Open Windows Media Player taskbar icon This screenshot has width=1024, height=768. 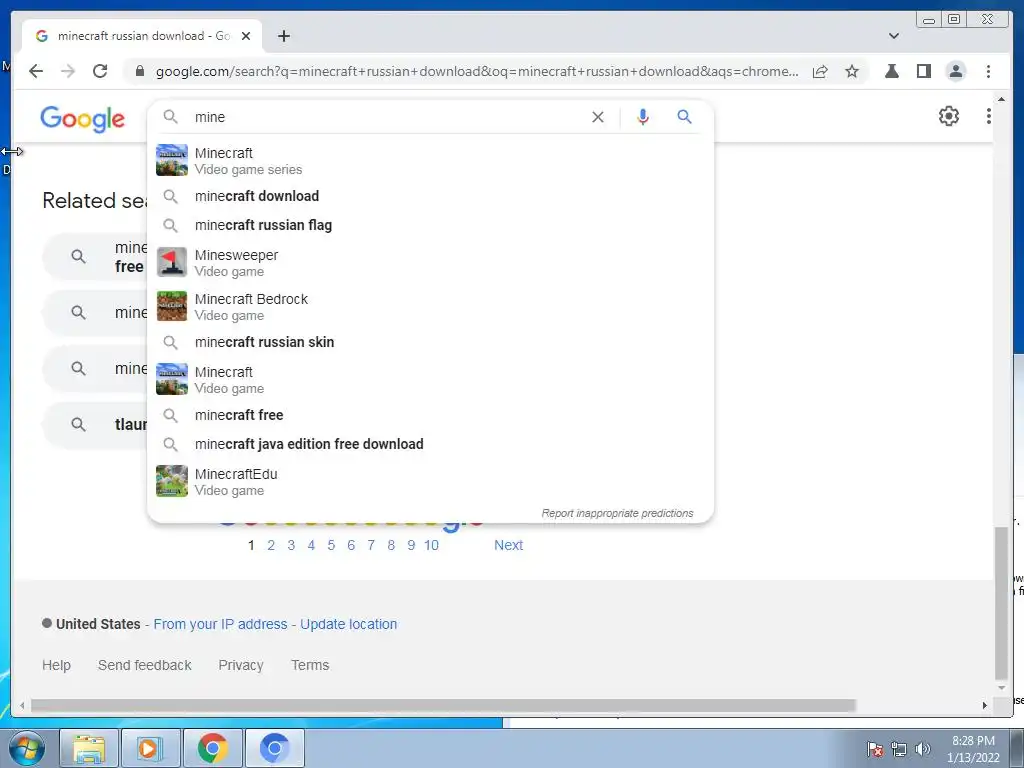(x=150, y=748)
